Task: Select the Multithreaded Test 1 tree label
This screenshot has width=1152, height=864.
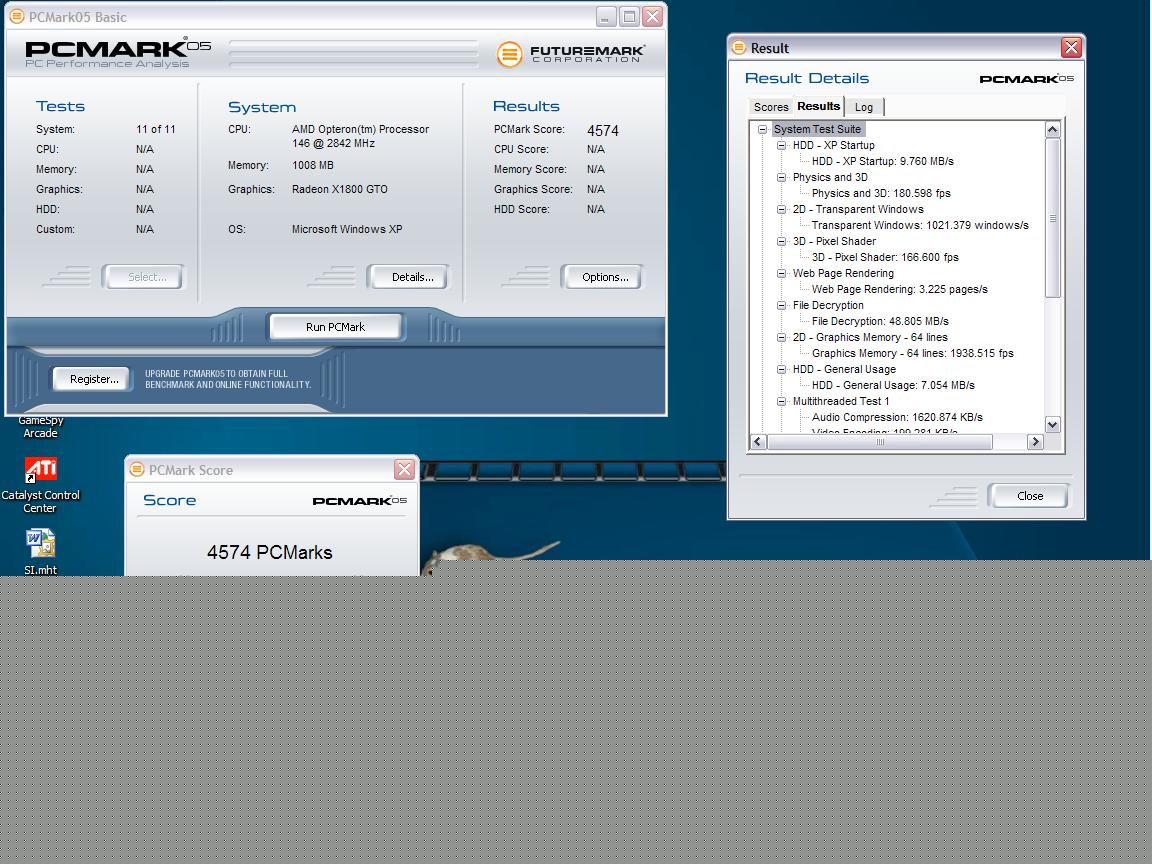Action: point(840,401)
